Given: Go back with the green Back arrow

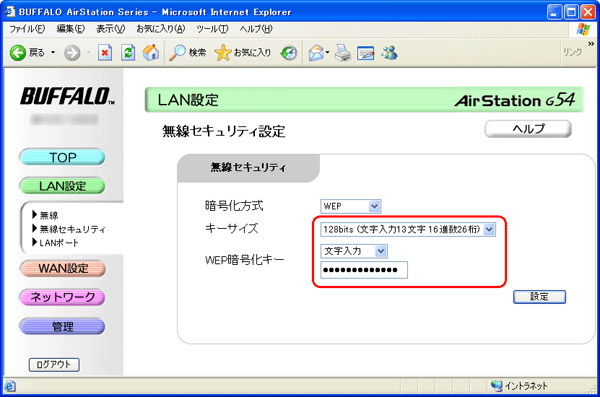Looking at the screenshot, I should coord(18,52).
